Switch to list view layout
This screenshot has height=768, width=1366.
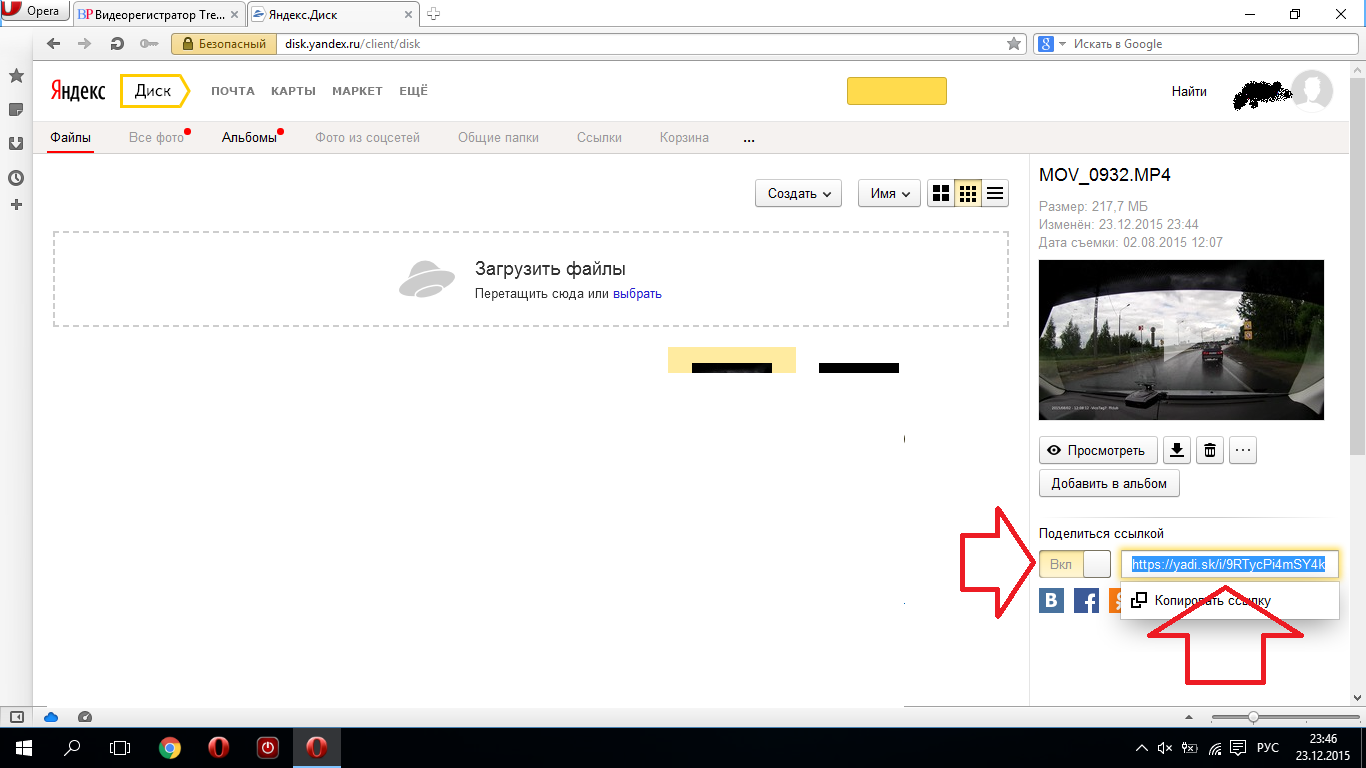[995, 194]
